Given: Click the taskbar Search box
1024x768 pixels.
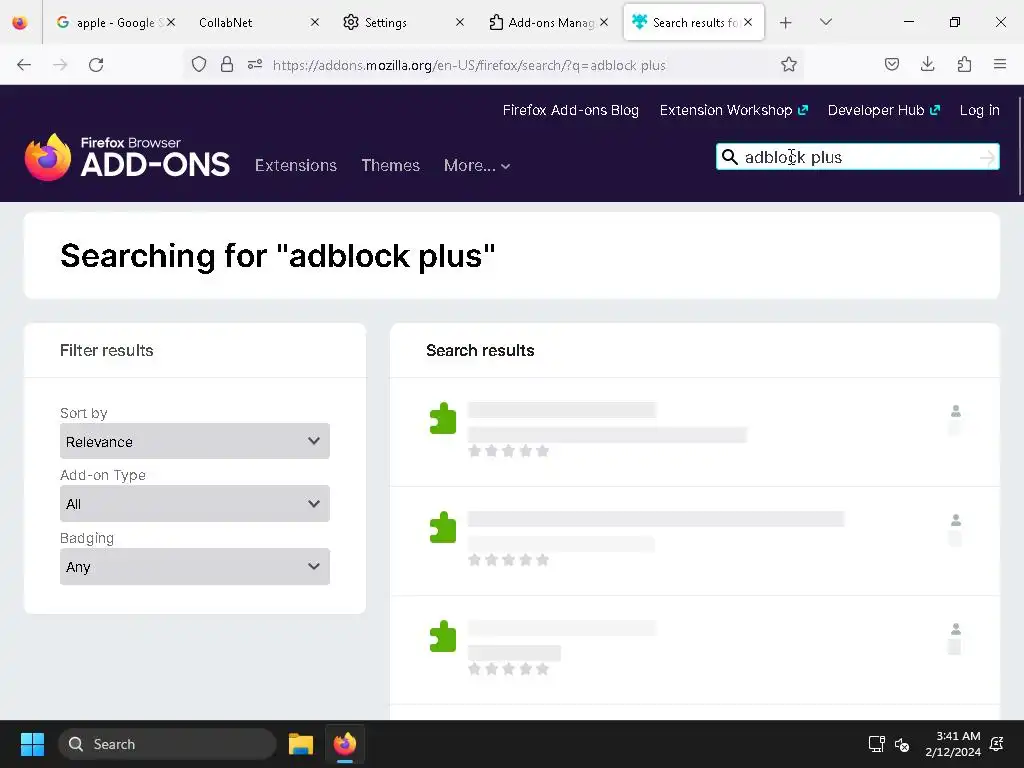Looking at the screenshot, I should click(167, 744).
